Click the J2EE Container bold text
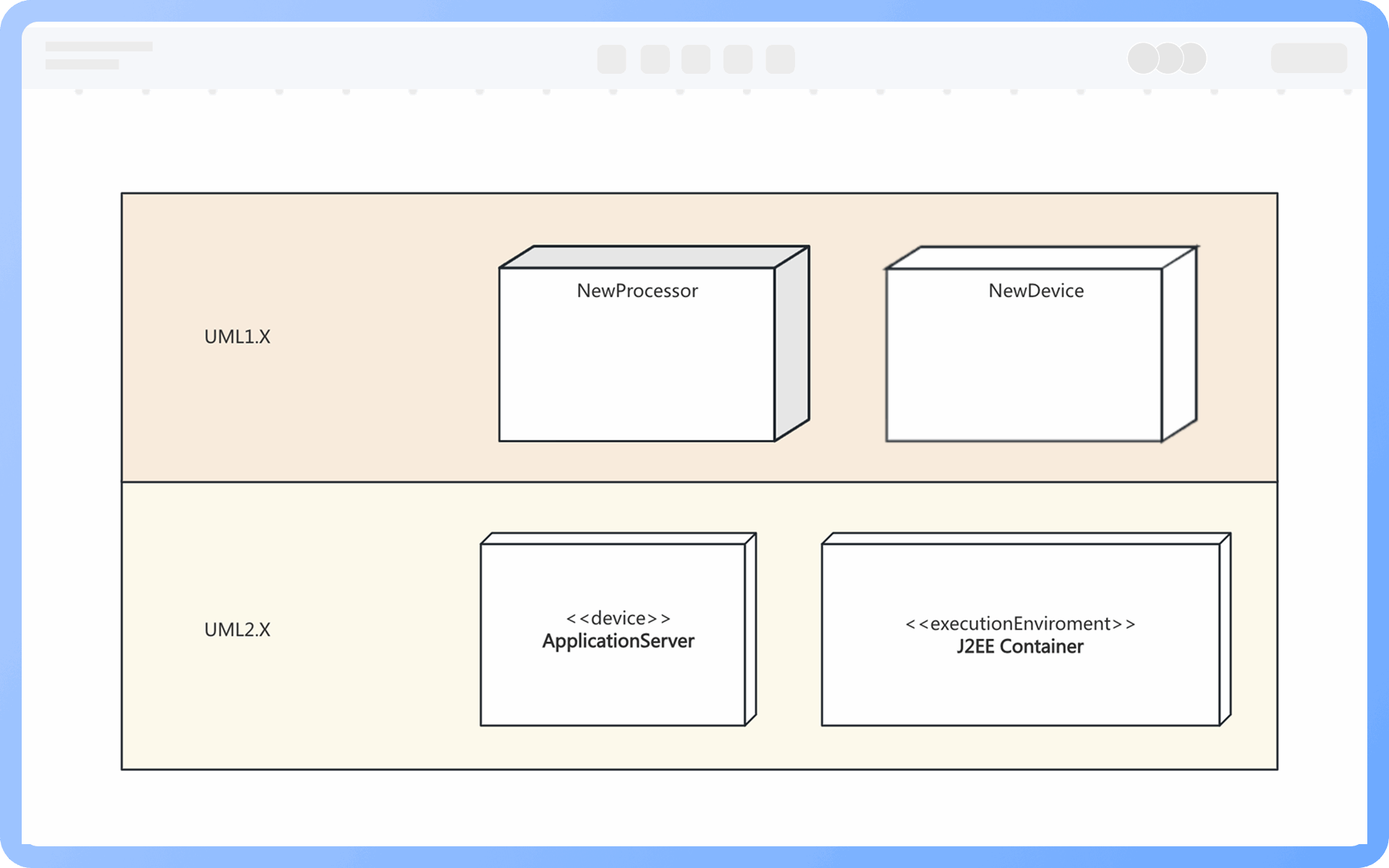This screenshot has width=1389, height=868. click(1020, 647)
